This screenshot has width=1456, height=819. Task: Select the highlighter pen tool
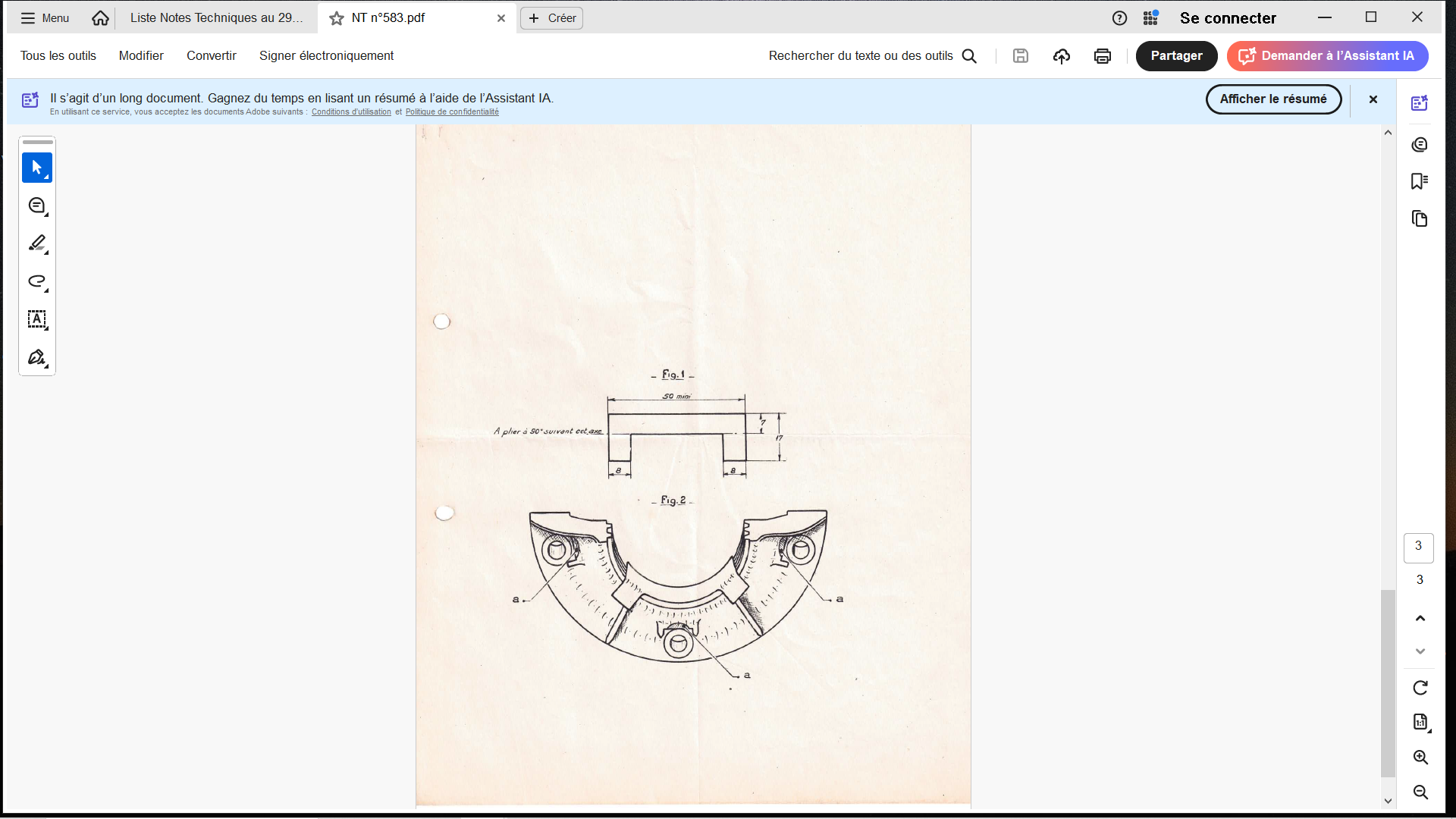tap(36, 243)
